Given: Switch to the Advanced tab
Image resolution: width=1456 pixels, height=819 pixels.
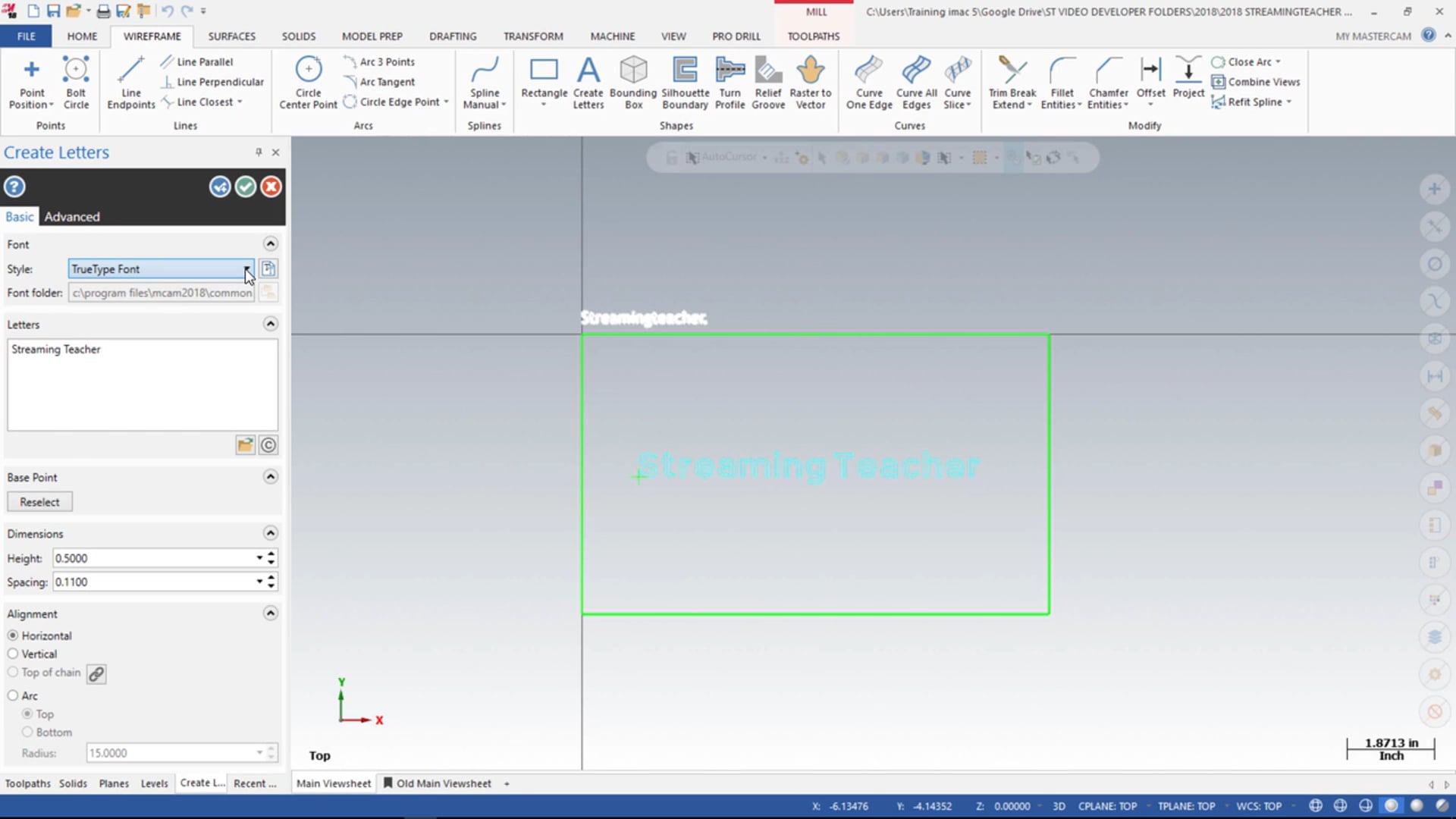Looking at the screenshot, I should (x=72, y=216).
